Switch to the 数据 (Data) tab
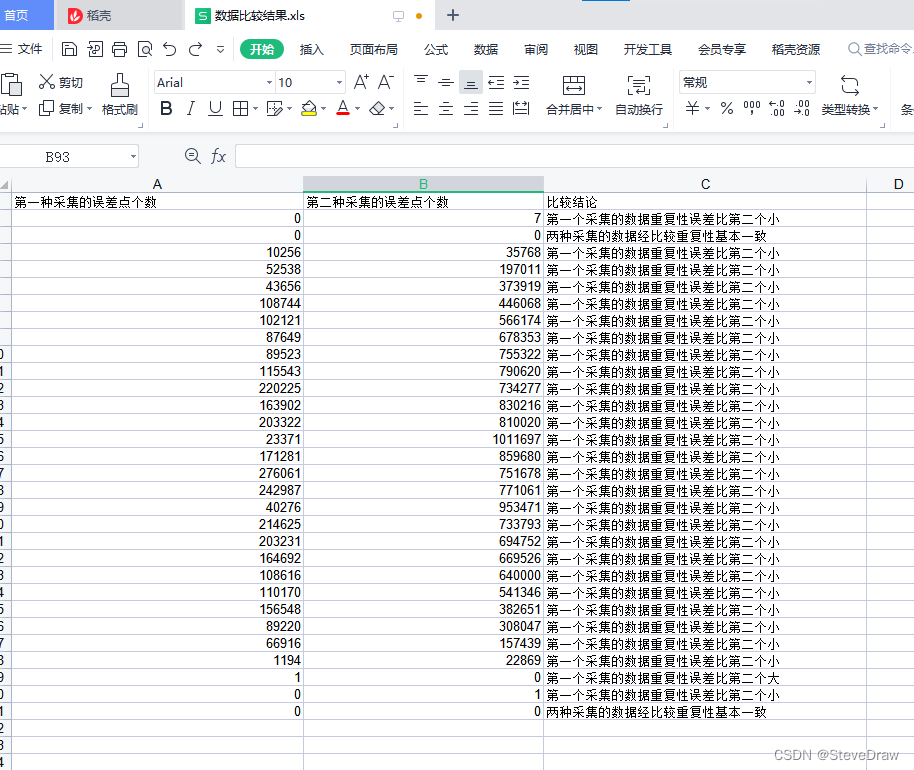The image size is (914, 770). [x=486, y=50]
